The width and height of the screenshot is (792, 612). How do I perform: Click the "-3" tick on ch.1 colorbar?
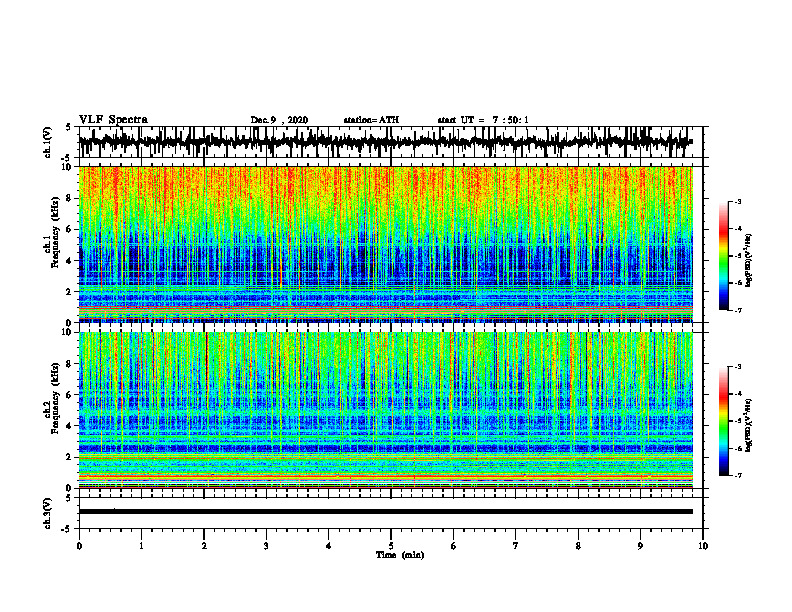pyautogui.click(x=737, y=202)
